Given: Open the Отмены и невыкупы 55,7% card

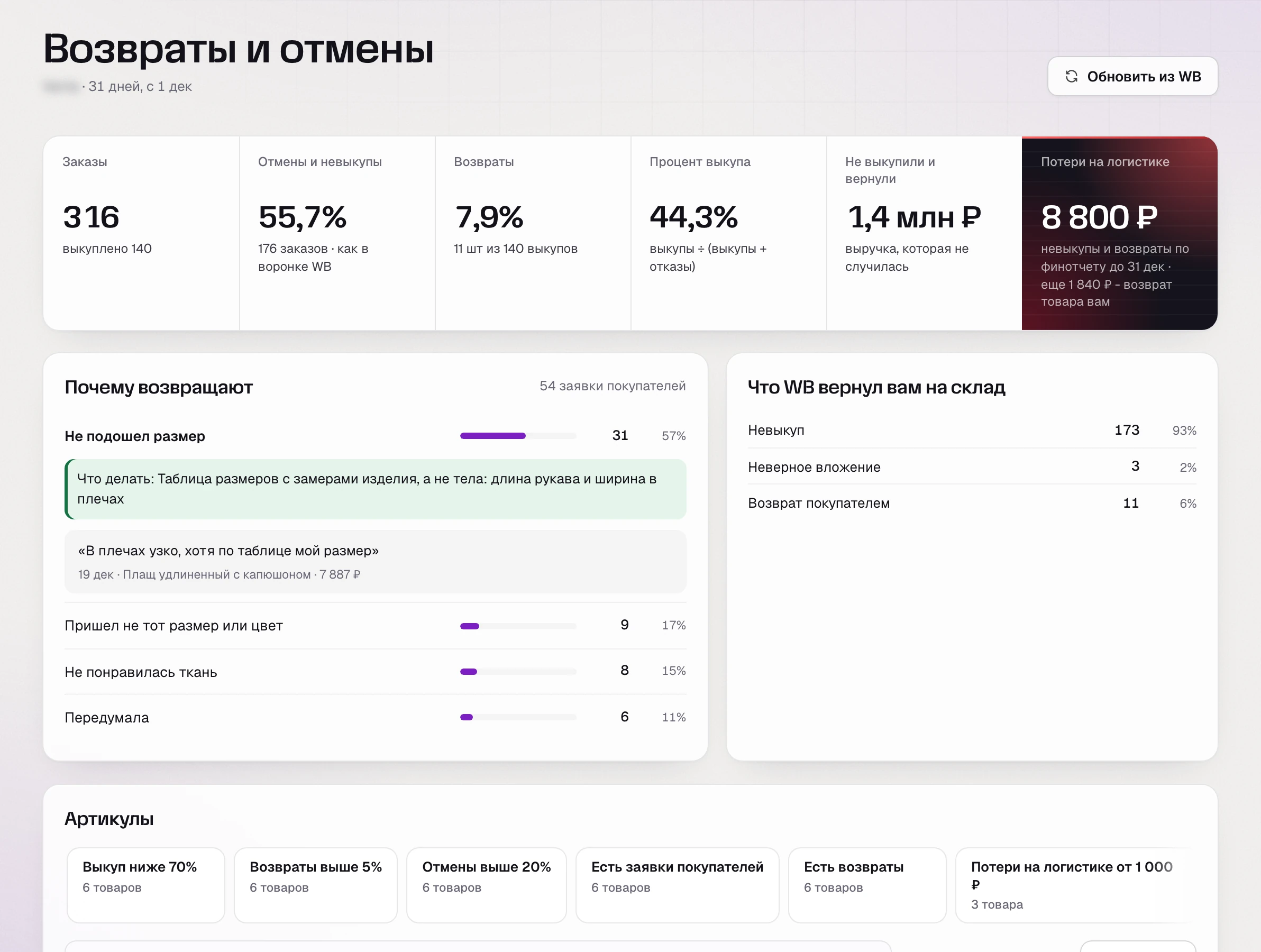Looking at the screenshot, I should pyautogui.click(x=337, y=233).
